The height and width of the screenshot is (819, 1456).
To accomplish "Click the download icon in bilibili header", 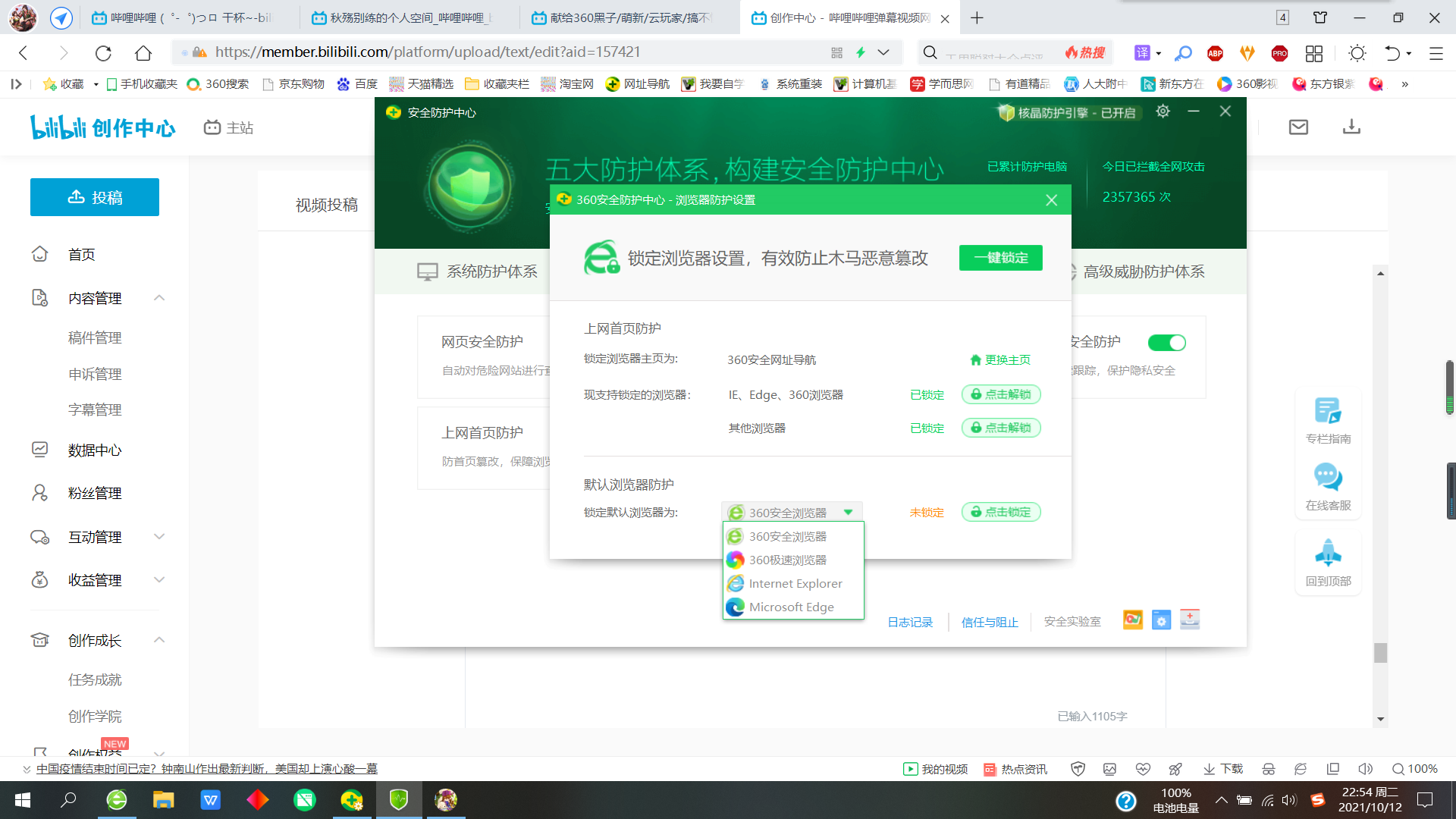I will [x=1351, y=127].
